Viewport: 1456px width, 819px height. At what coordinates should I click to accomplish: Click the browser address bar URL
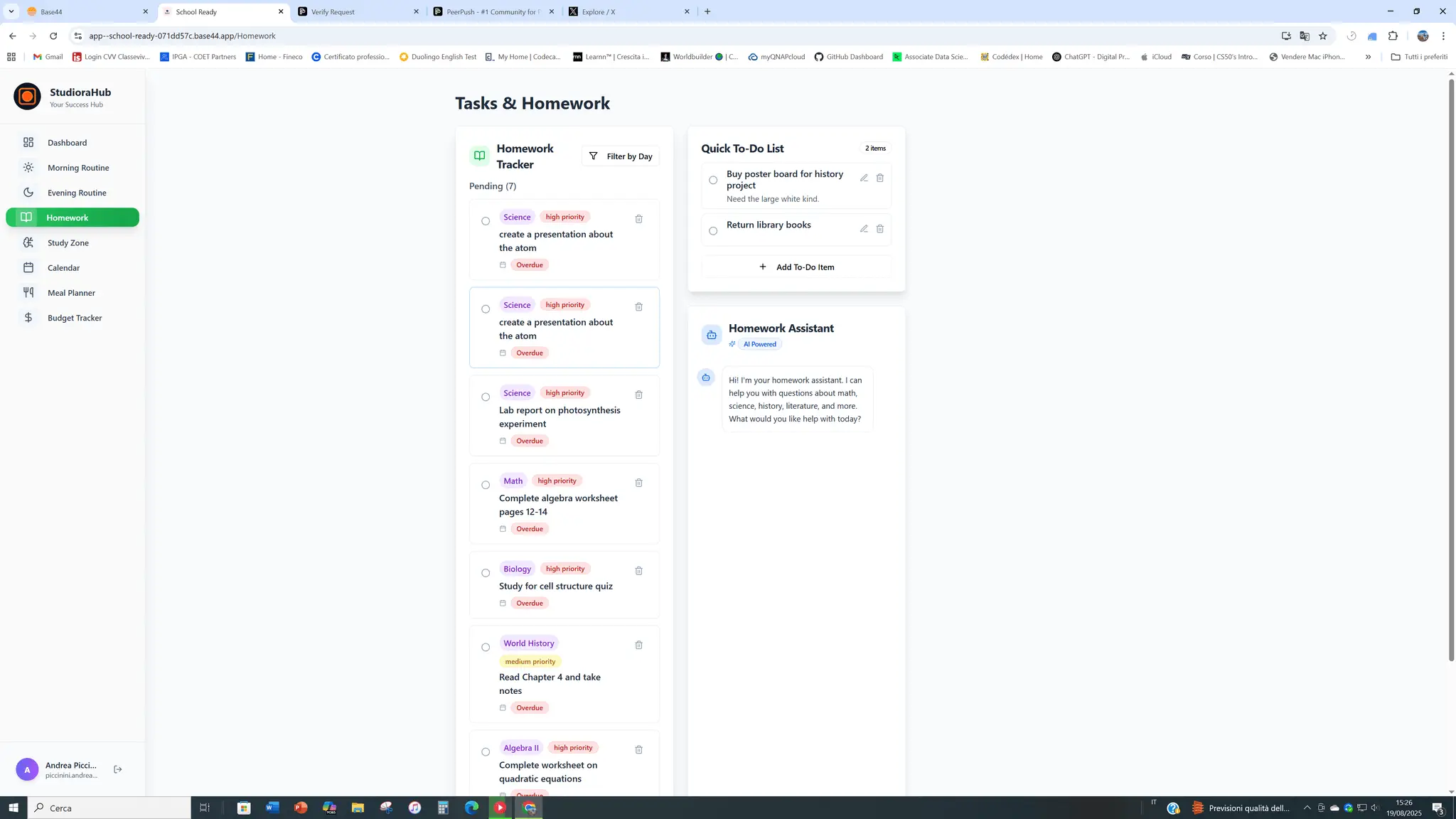pyautogui.click(x=183, y=36)
